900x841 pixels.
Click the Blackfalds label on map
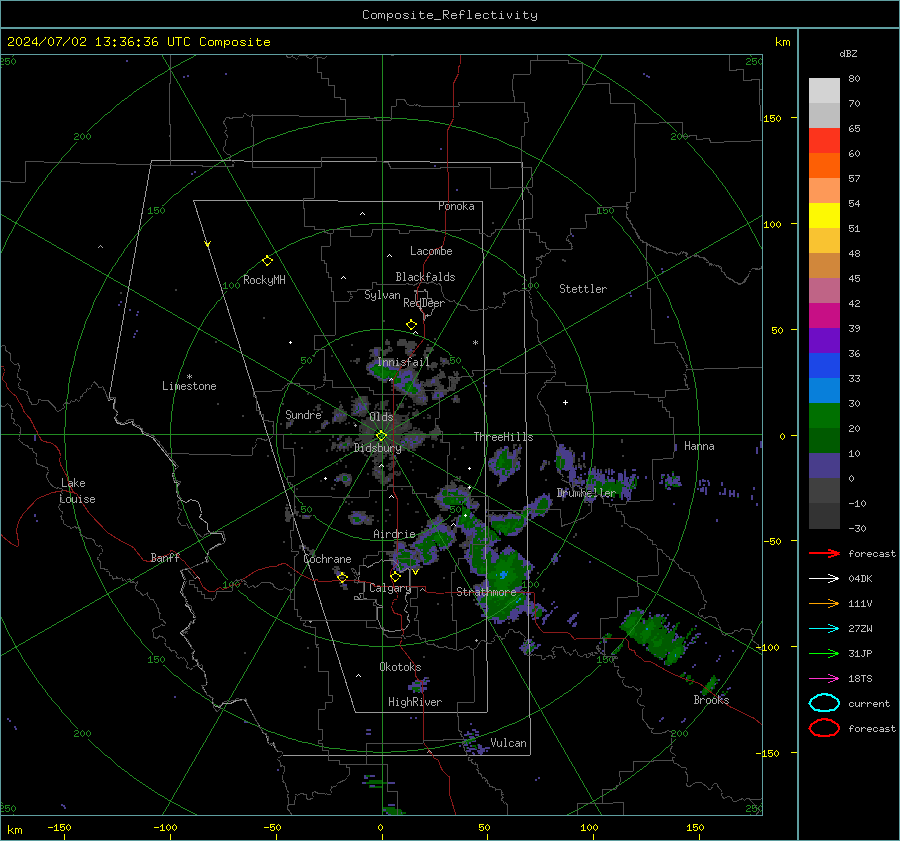point(425,277)
